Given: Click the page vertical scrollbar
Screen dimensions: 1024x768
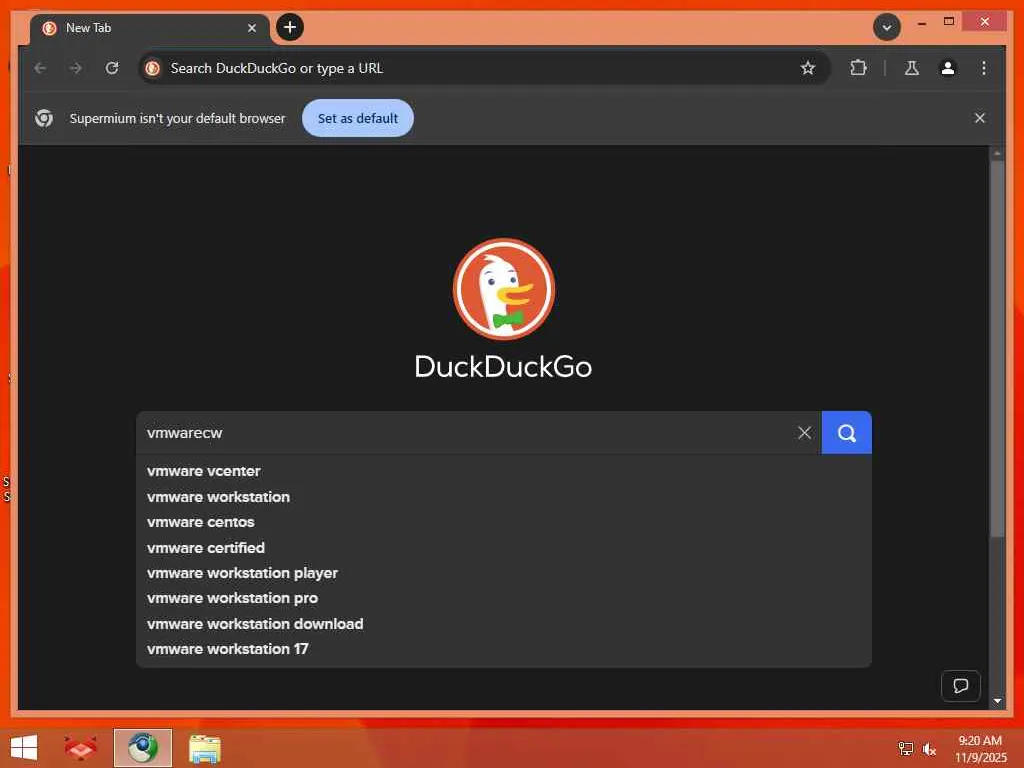Looking at the screenshot, I should 997,349.
